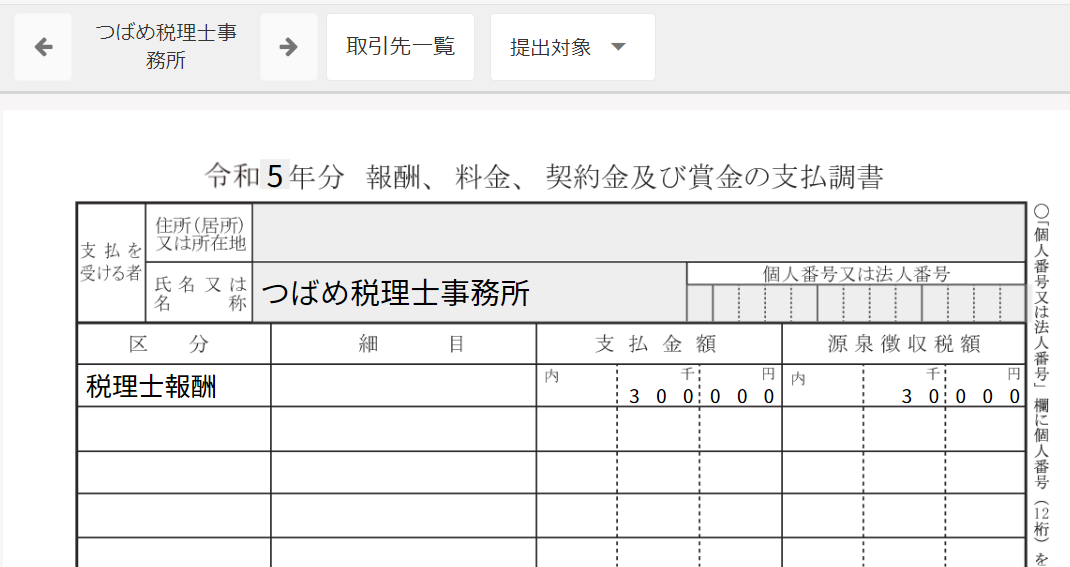
Task: Click the 支払を受ける者 label
Action: (x=111, y=263)
